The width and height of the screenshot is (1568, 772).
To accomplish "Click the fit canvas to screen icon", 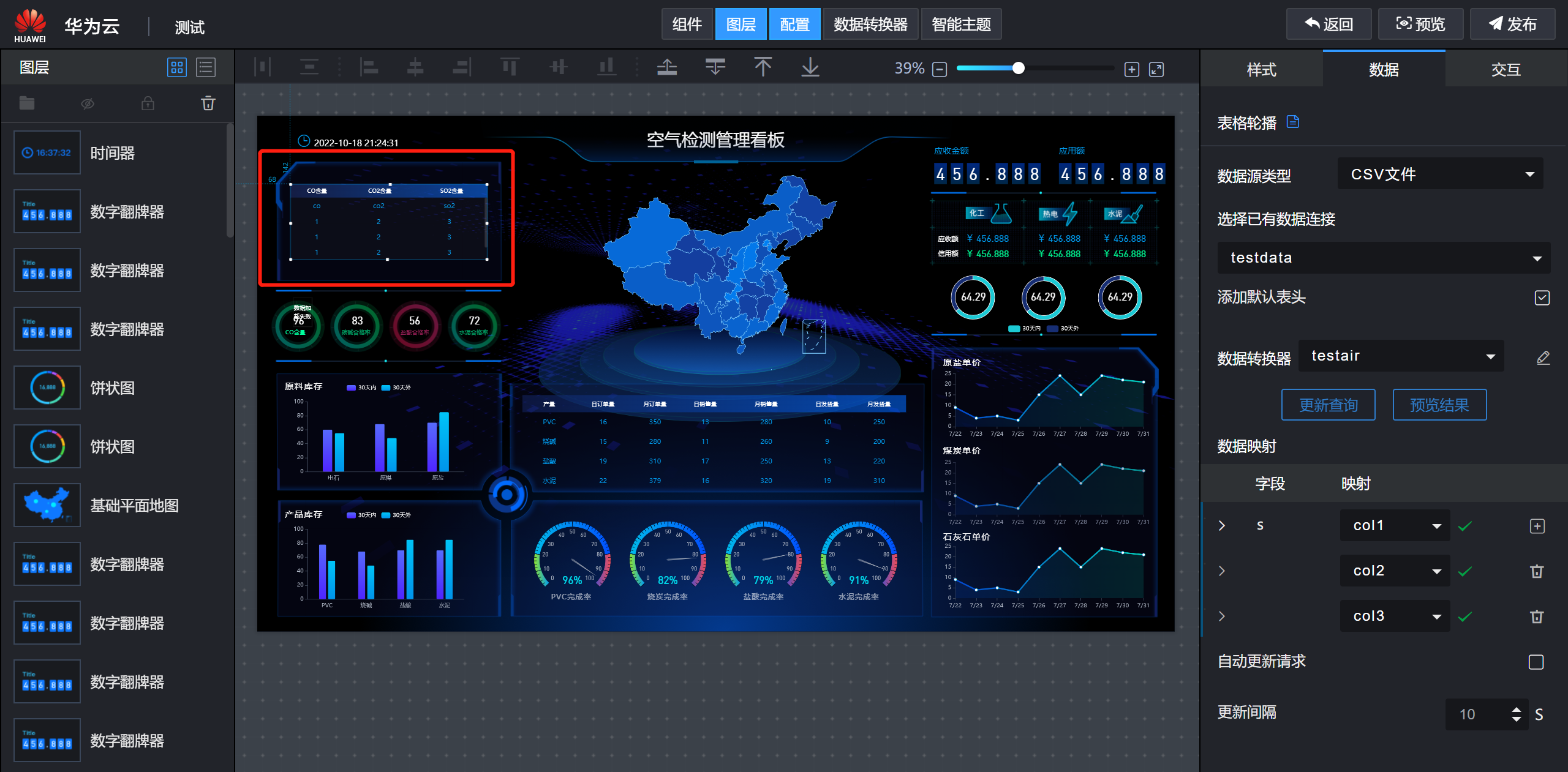I will click(1156, 69).
